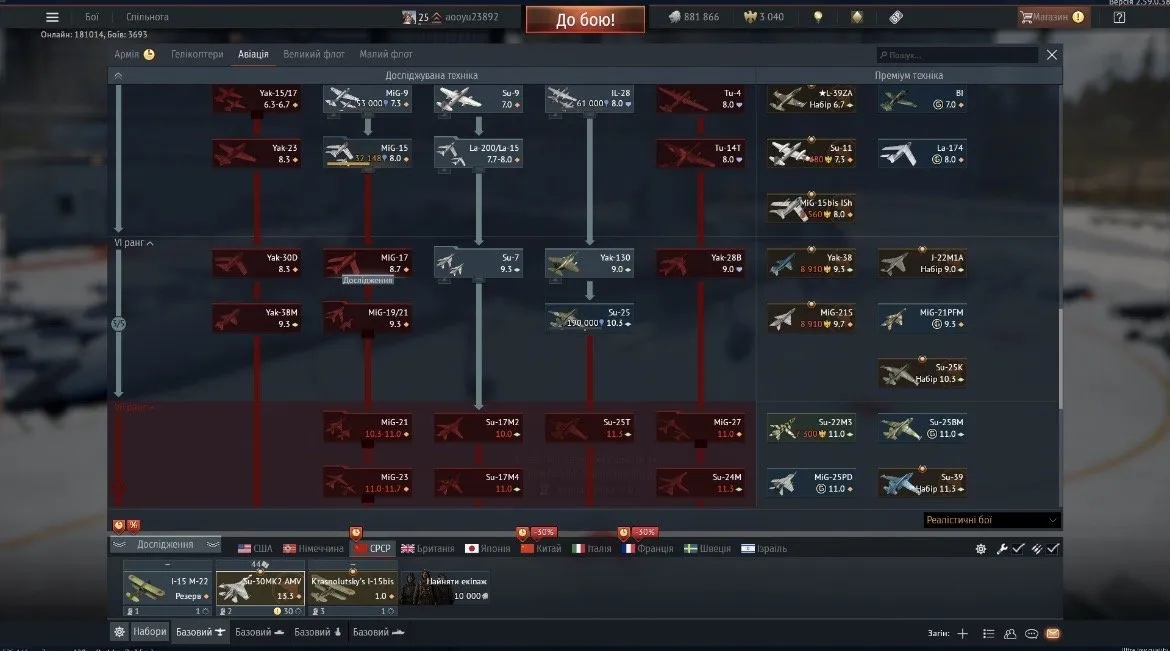The image size is (1170, 651).
Task: Click the Silver Lions balance 881 866
Action: [x=694, y=17]
